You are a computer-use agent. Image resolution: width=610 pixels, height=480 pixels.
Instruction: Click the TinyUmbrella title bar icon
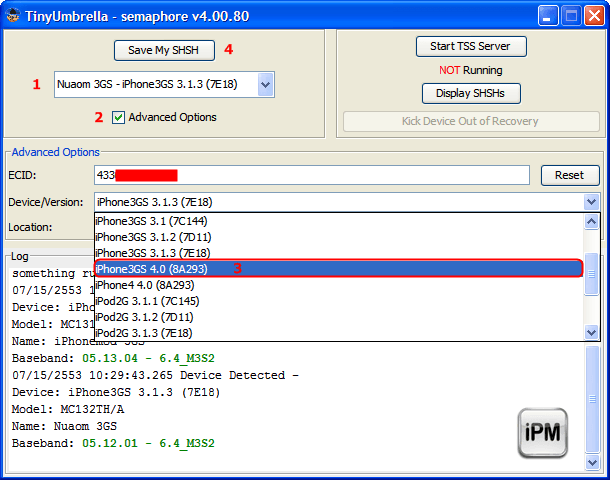13,16
